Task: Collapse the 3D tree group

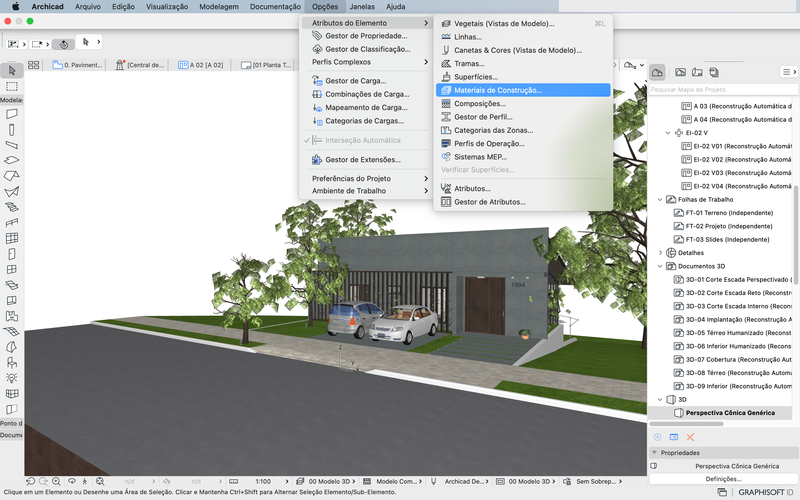Action: (x=660, y=399)
